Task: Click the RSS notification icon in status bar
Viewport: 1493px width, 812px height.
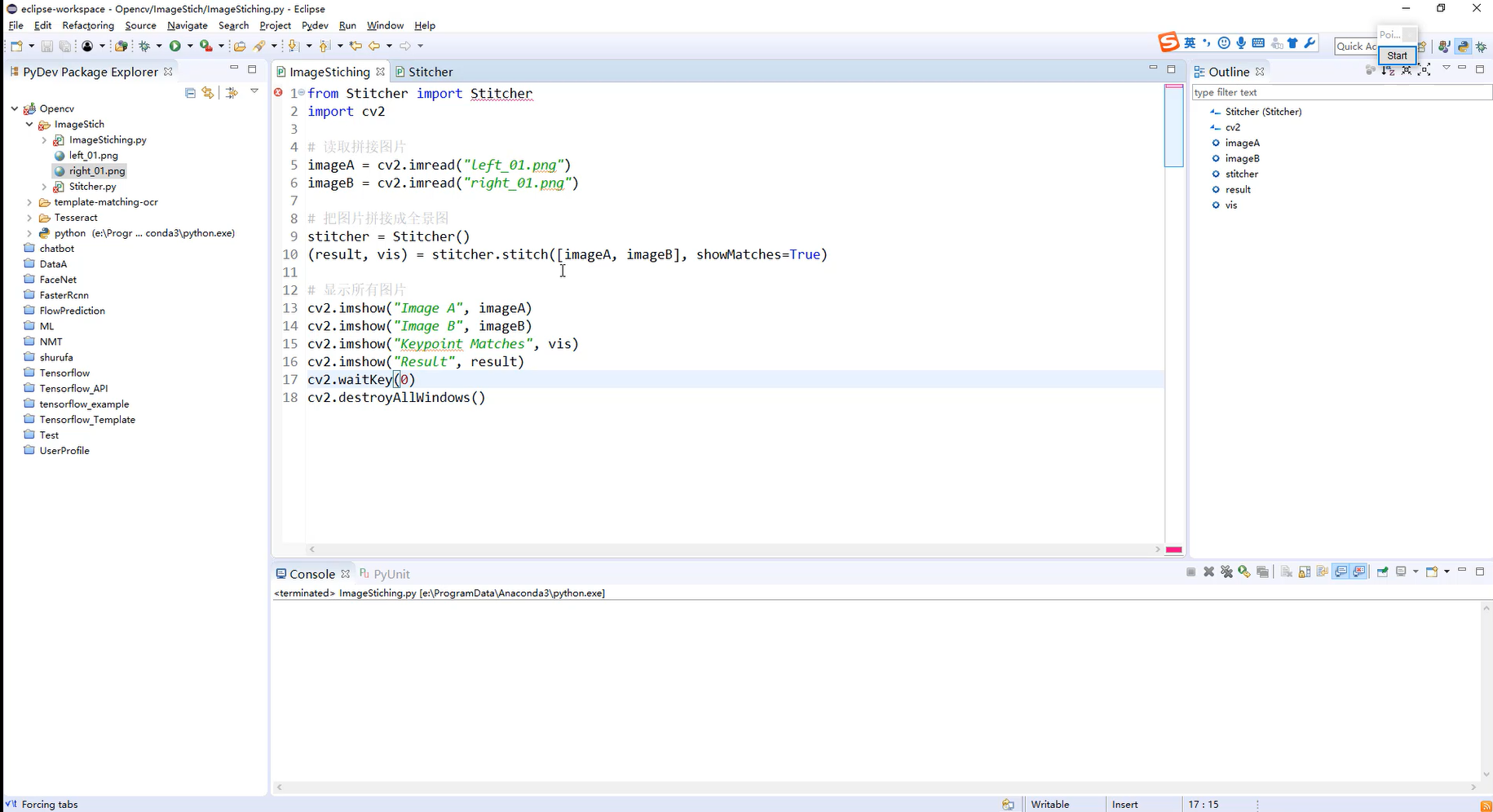Action: pos(1486,805)
